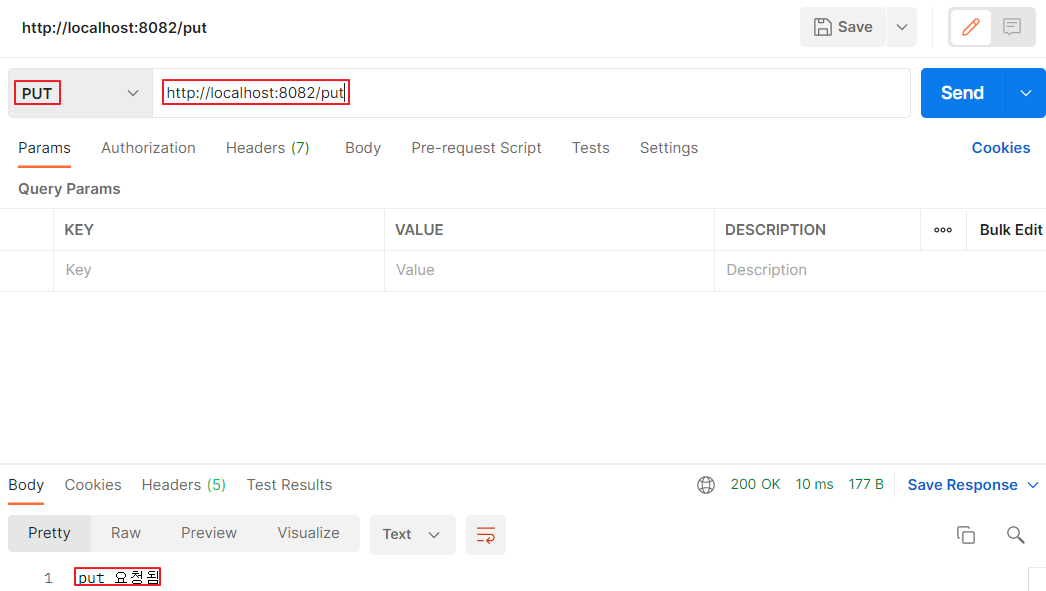
Task: Open the PUT HTTP method dropdown
Action: point(80,93)
